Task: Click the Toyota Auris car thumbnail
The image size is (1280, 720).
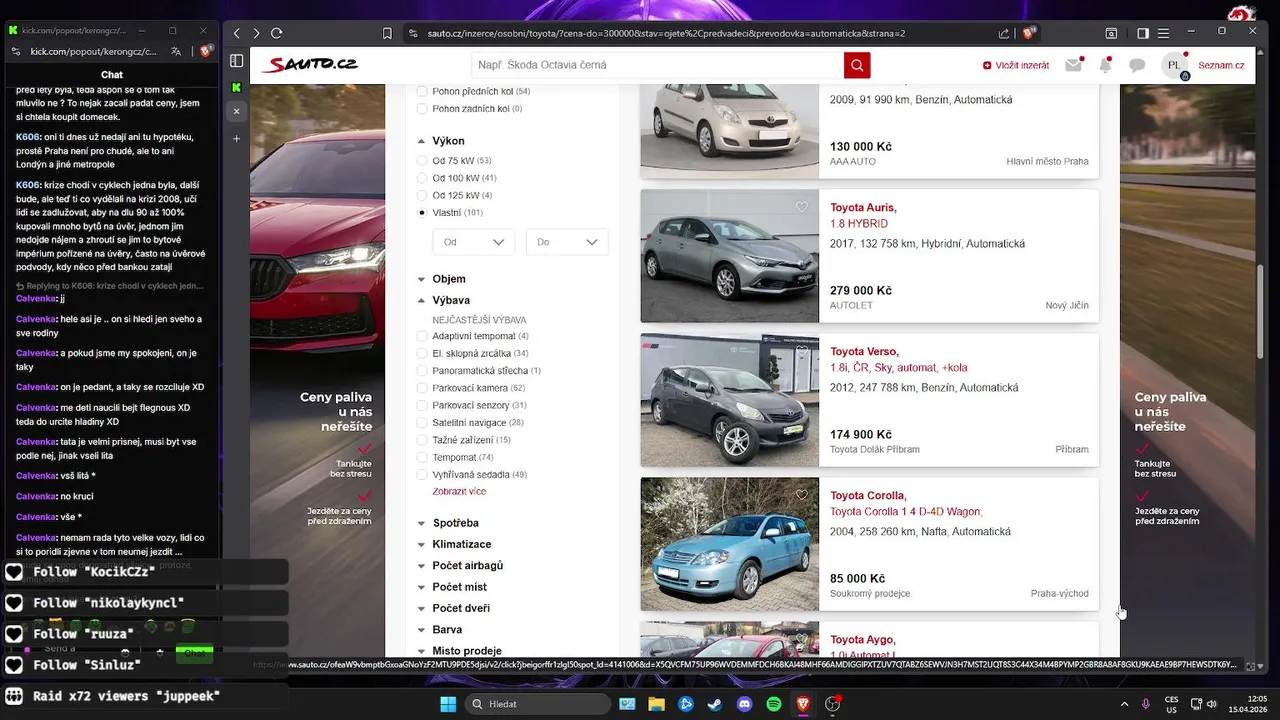Action: pos(730,256)
